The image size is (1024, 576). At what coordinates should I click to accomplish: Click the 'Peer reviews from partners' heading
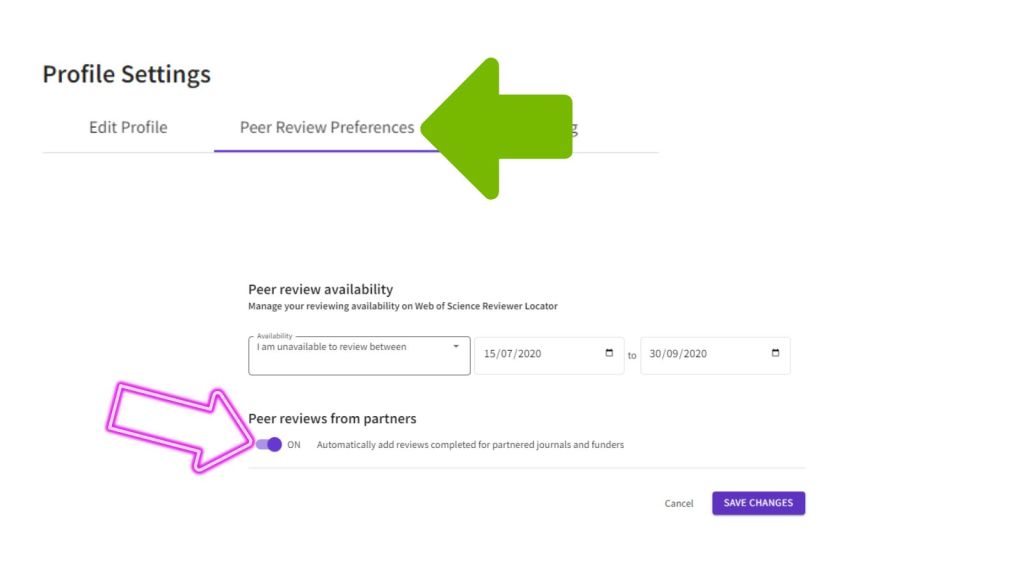(x=332, y=419)
